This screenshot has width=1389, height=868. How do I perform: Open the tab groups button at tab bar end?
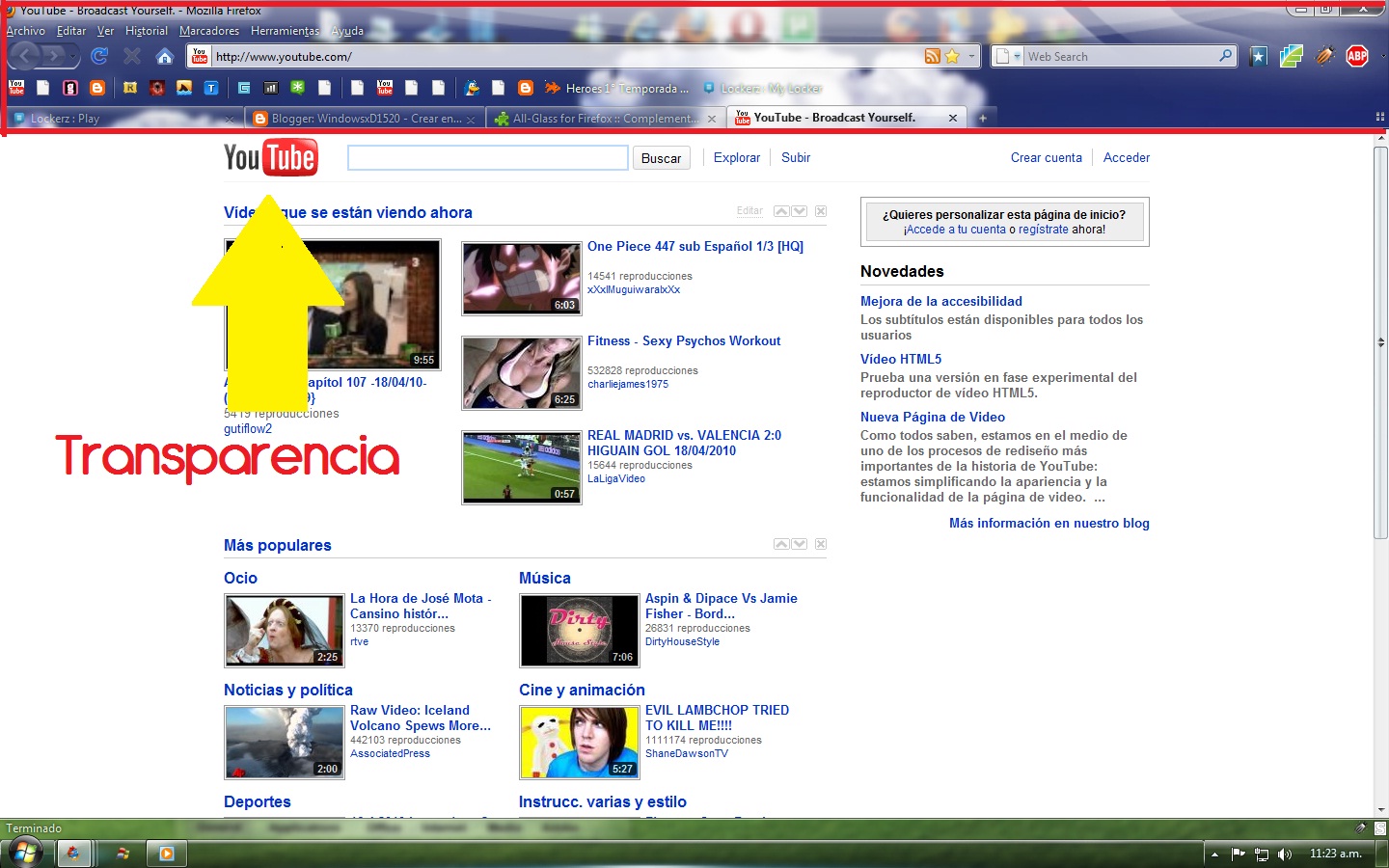pos(1379,117)
